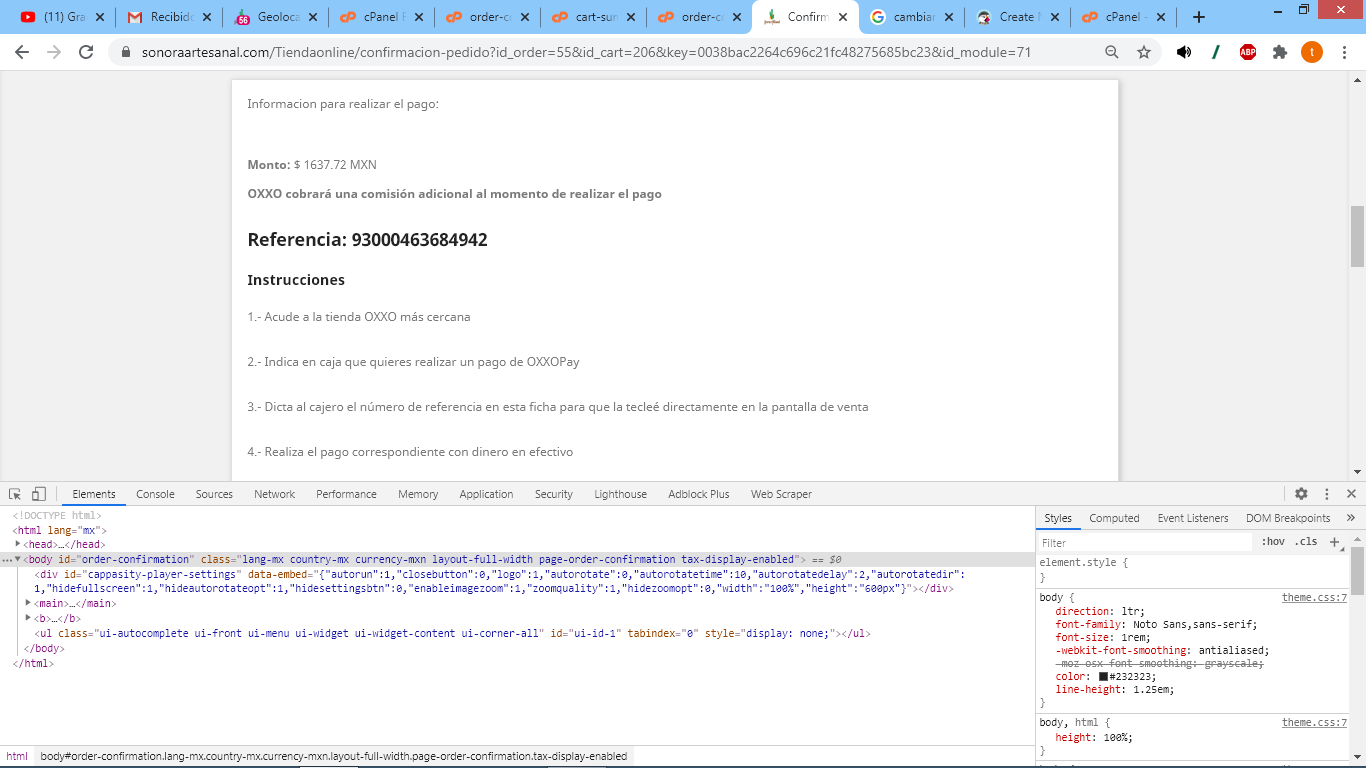Close the Google cambiar tab

click(x=948, y=17)
